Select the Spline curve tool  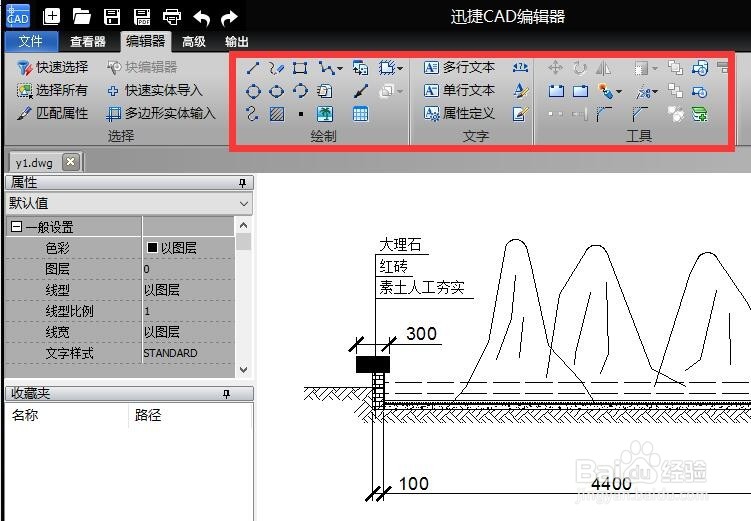pos(252,114)
